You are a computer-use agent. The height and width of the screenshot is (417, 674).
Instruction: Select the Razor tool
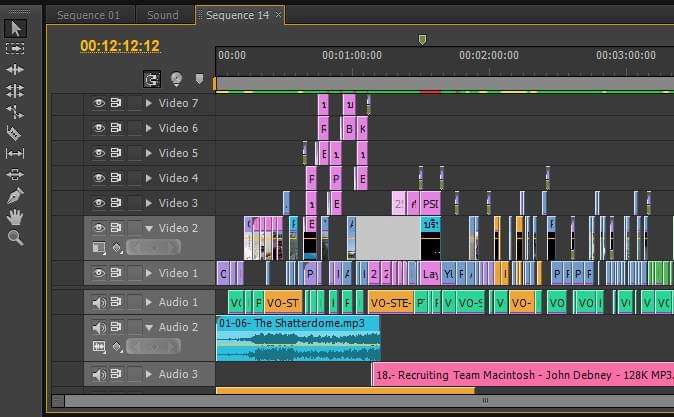point(14,133)
